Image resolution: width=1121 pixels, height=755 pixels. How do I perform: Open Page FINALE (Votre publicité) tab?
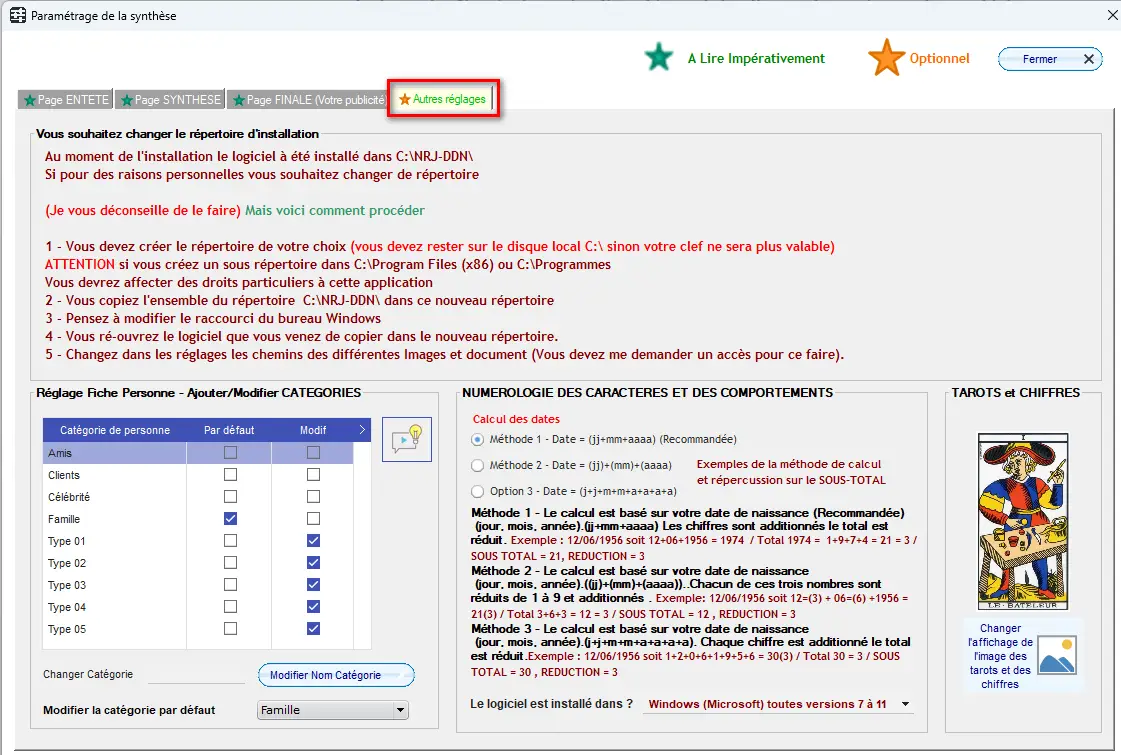pos(308,100)
